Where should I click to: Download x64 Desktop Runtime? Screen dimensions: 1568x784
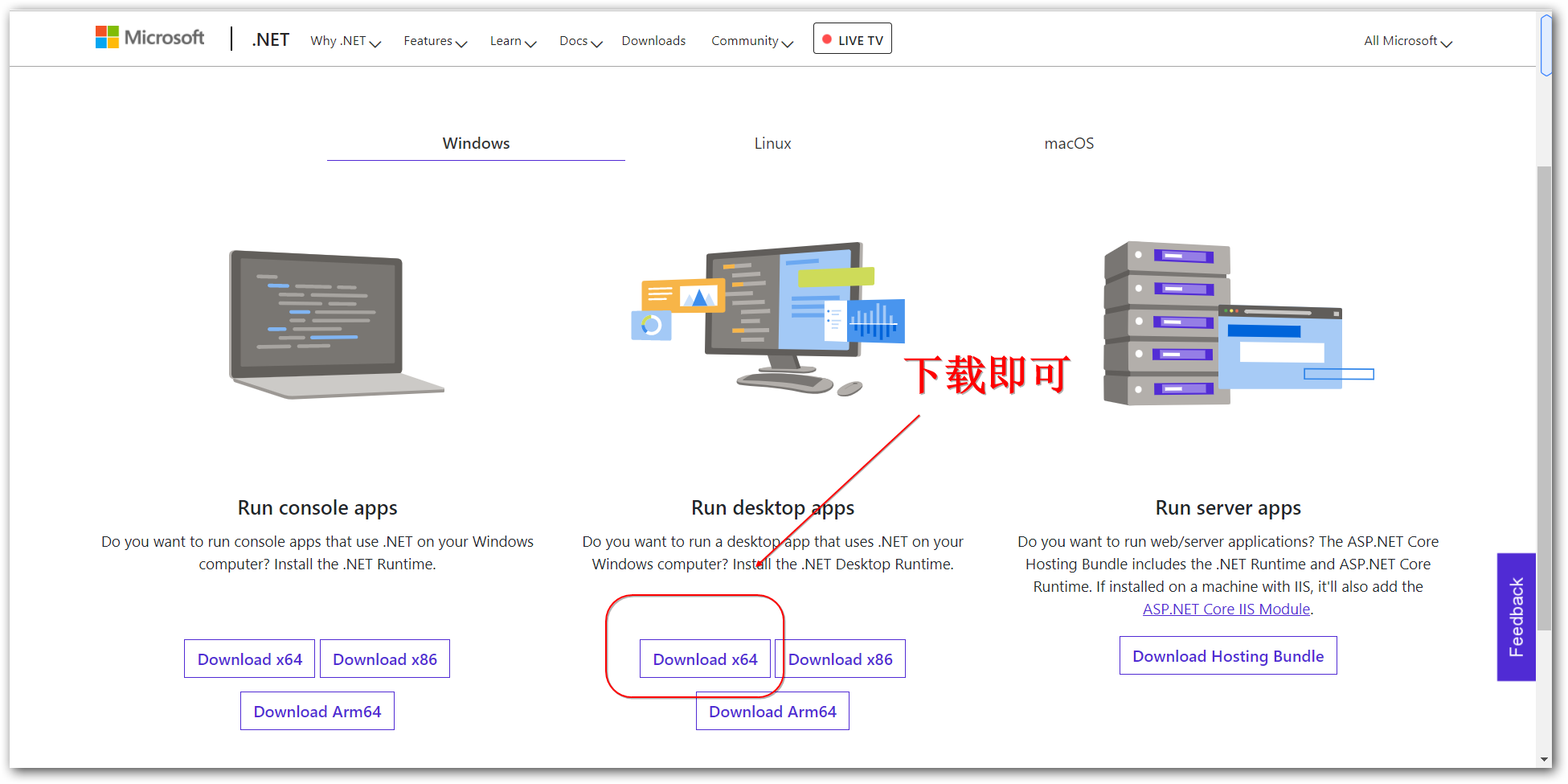(705, 659)
